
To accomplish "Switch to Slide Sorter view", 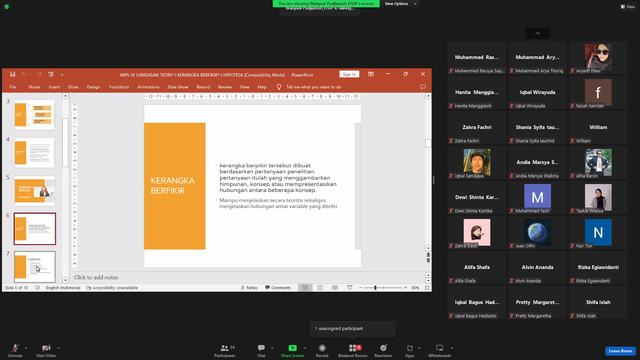I will pos(320,288).
